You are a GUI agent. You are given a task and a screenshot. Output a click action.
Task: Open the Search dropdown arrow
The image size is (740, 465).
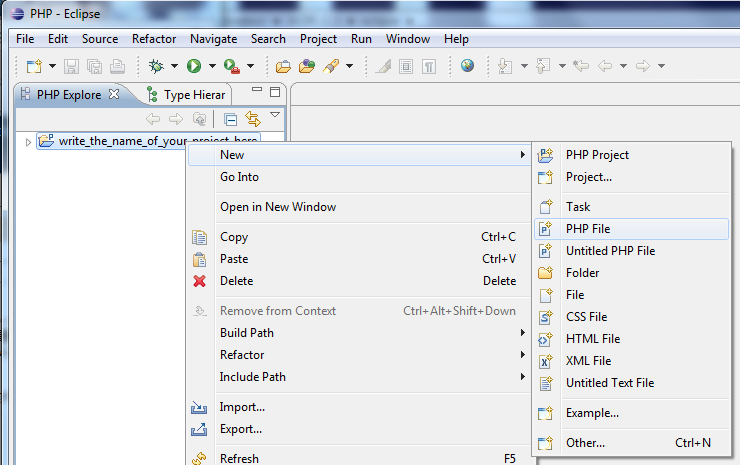[349, 66]
